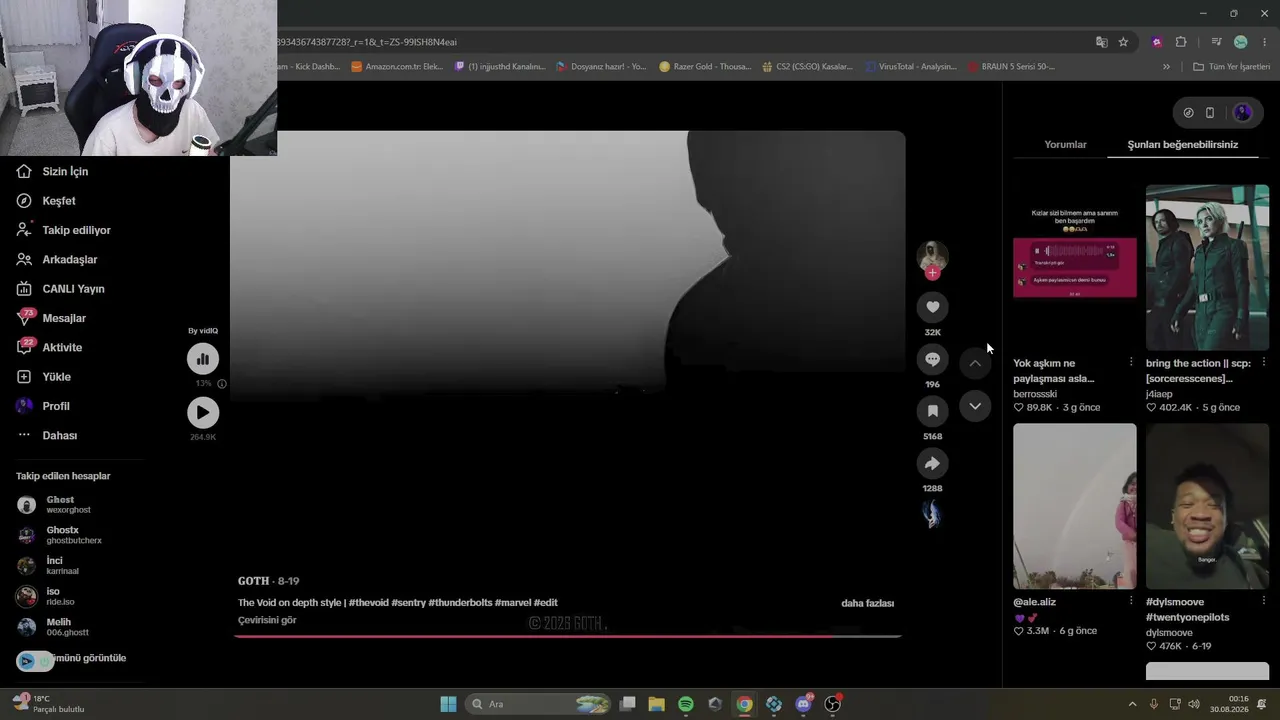The width and height of the screenshot is (1280, 720).
Task: Like the video with heart icon
Action: click(x=932, y=307)
